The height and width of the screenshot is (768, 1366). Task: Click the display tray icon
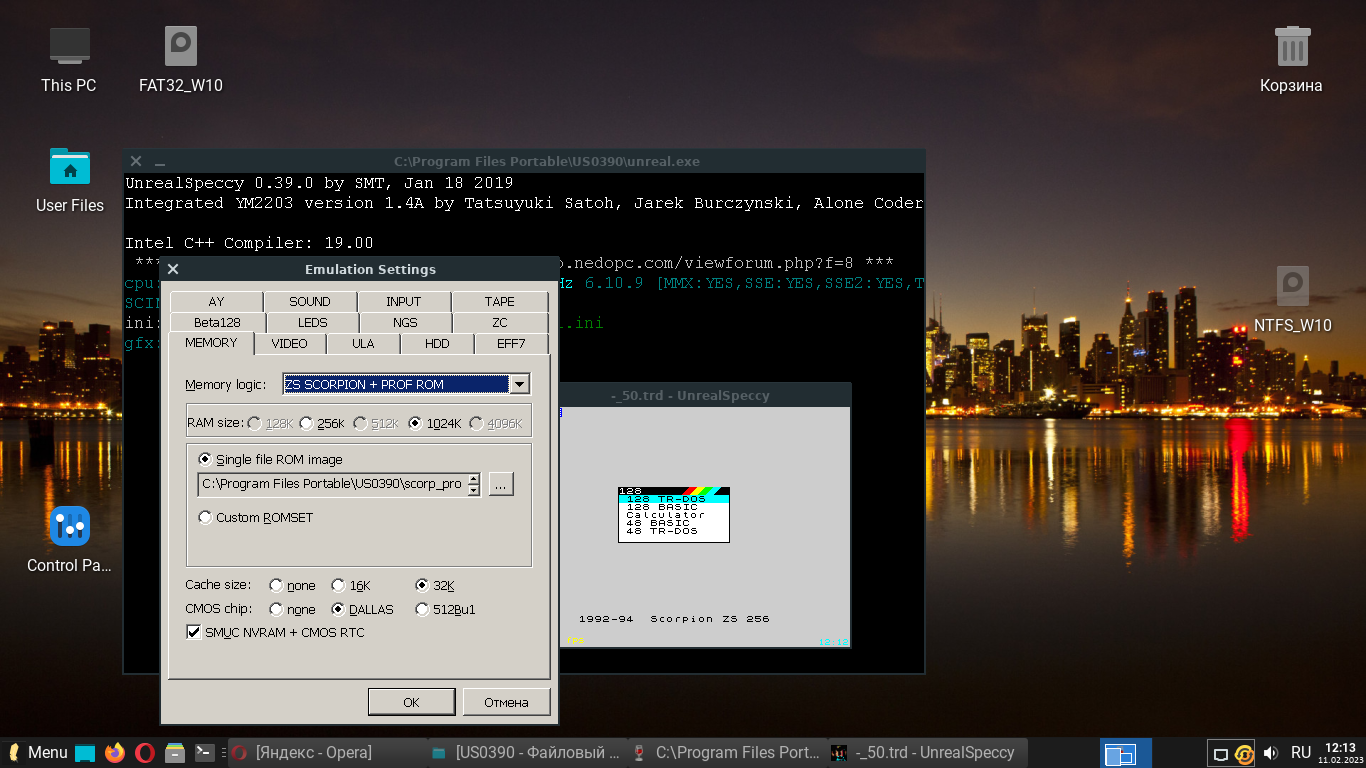(1220, 754)
